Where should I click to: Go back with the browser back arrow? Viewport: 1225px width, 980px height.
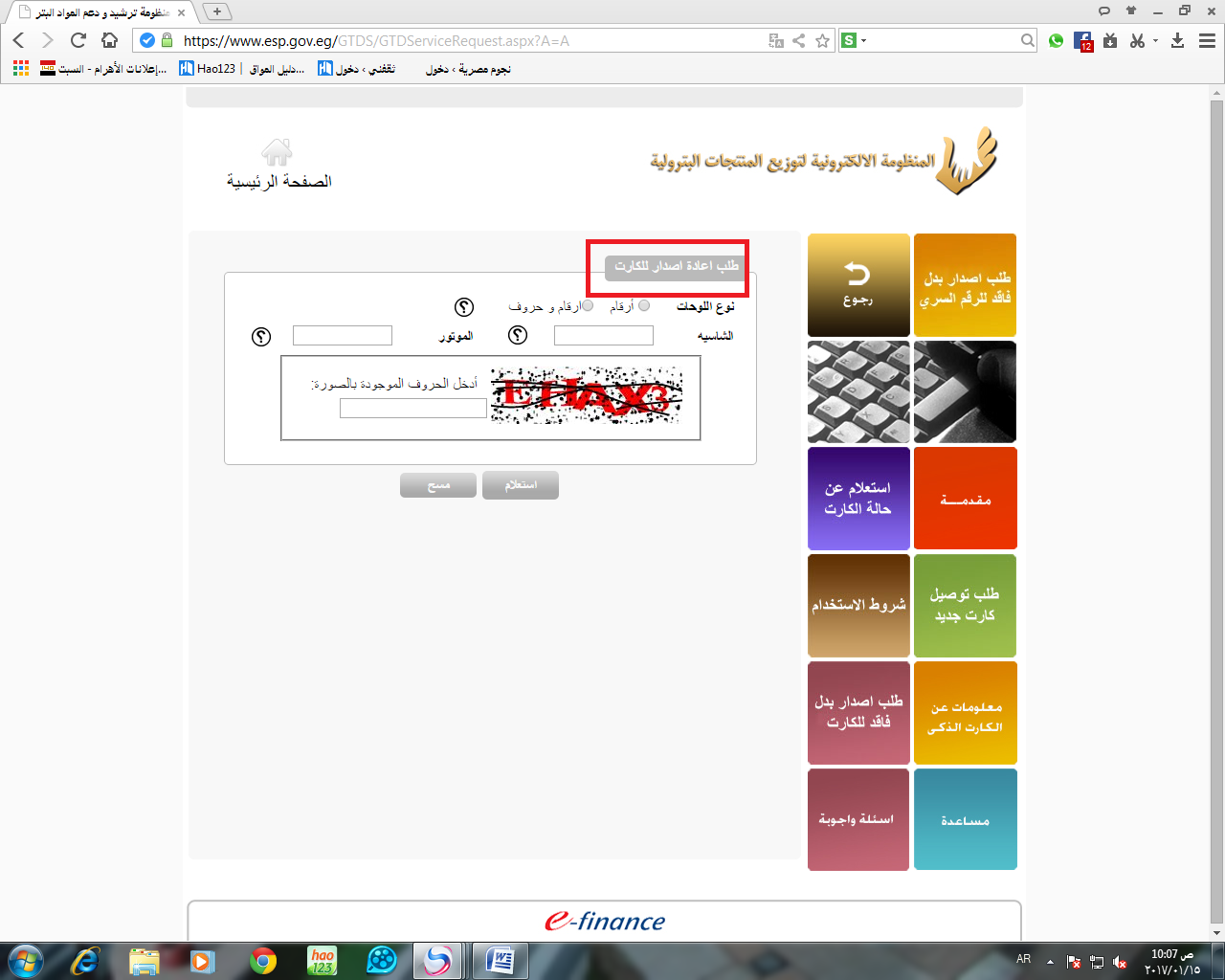coord(19,40)
